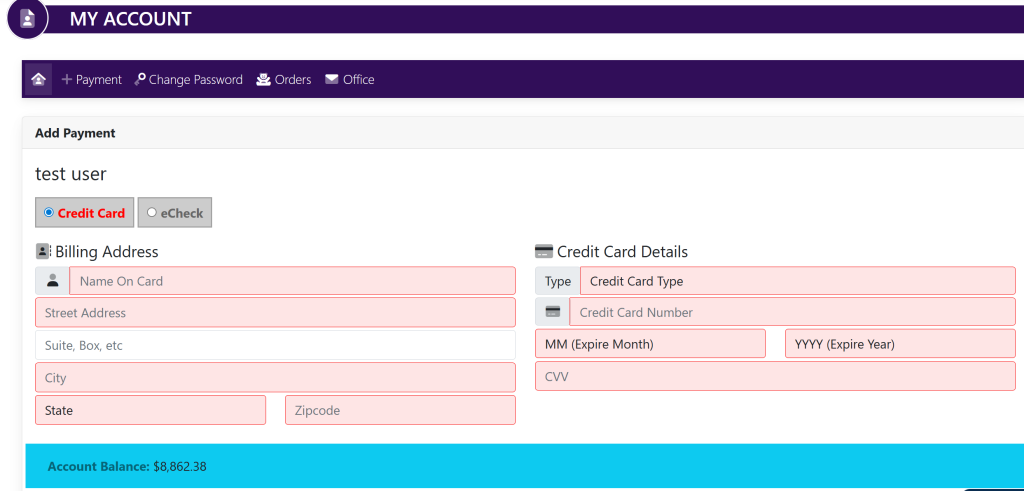Click the person icon beside Name On Card
The image size is (1024, 491).
point(52,281)
